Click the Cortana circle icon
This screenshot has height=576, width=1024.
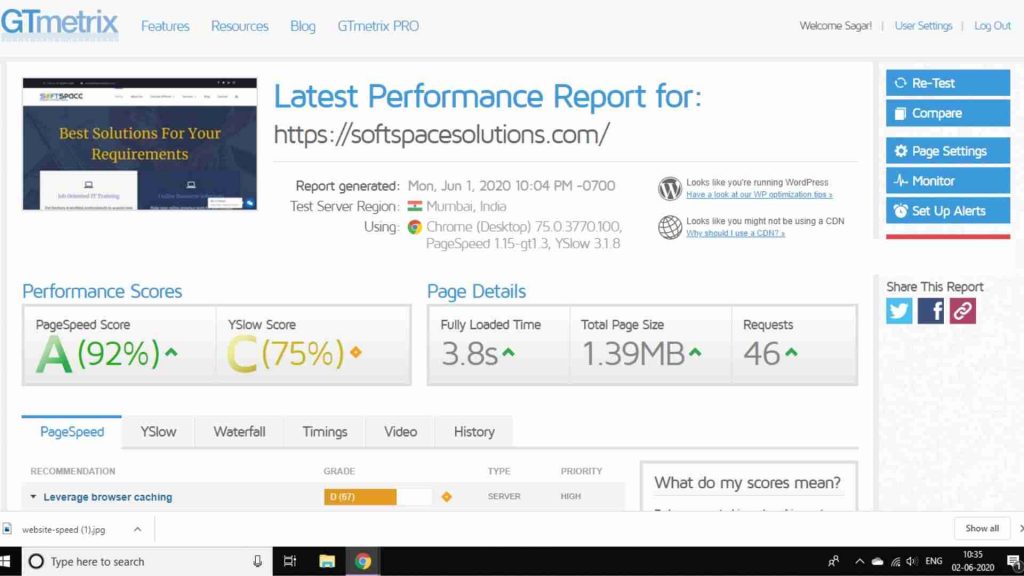tap(36, 561)
